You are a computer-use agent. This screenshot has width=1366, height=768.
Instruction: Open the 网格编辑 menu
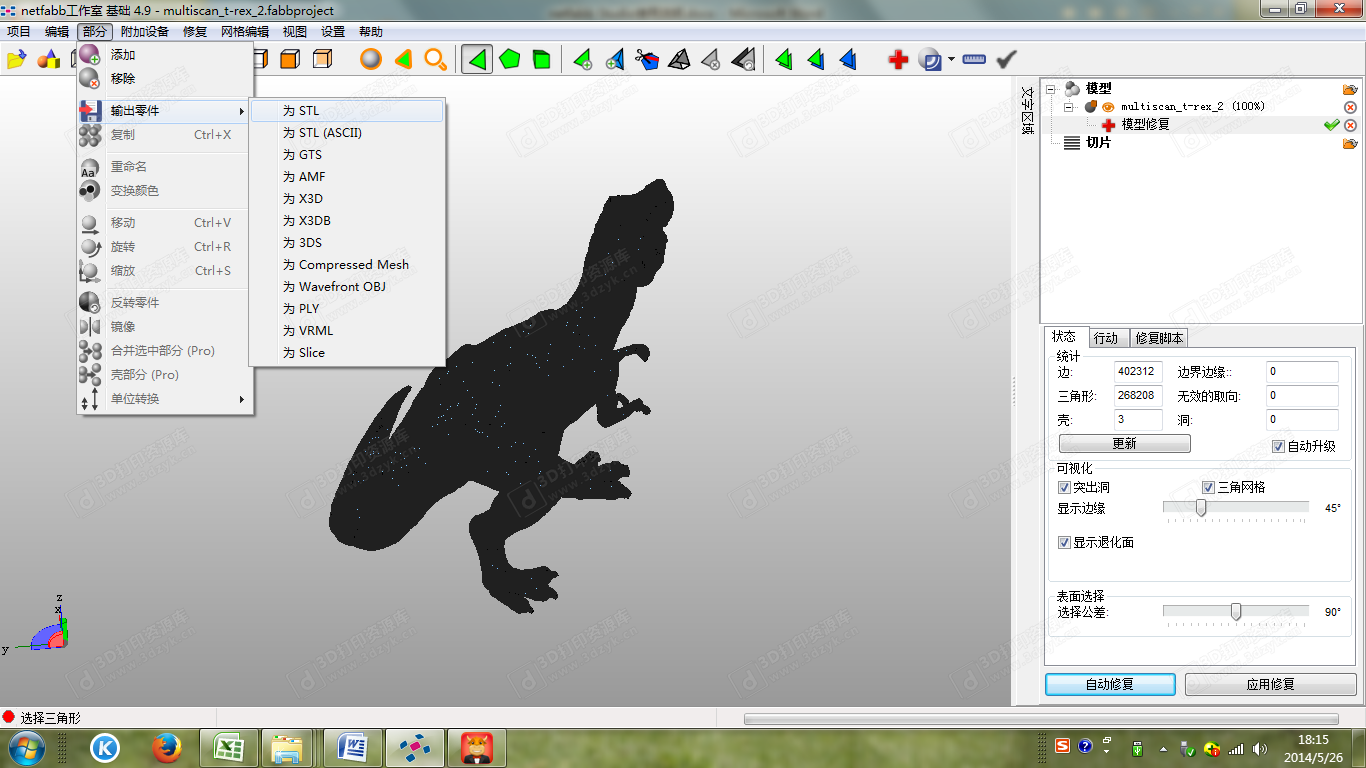(x=244, y=32)
